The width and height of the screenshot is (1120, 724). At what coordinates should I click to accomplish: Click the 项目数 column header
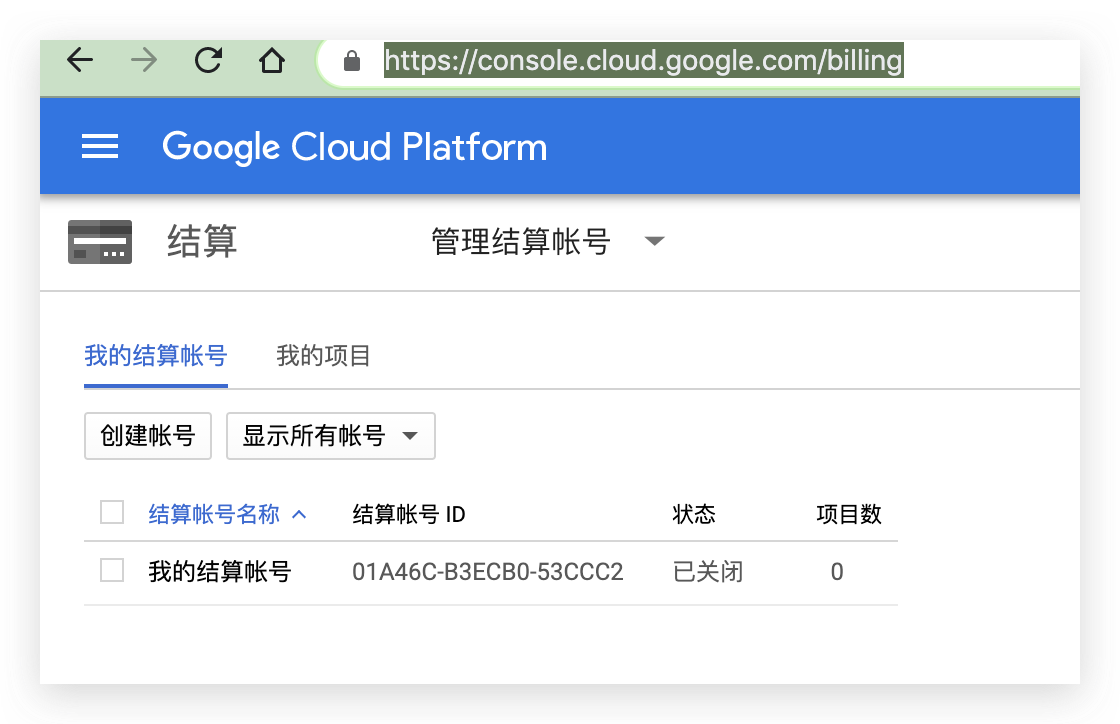[x=849, y=514]
